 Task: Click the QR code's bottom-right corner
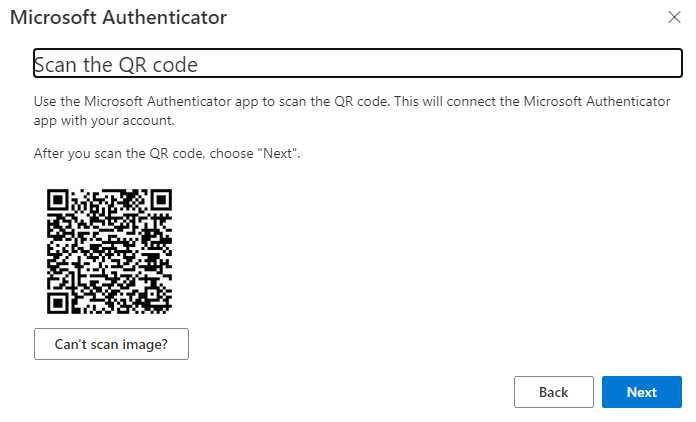click(169, 310)
